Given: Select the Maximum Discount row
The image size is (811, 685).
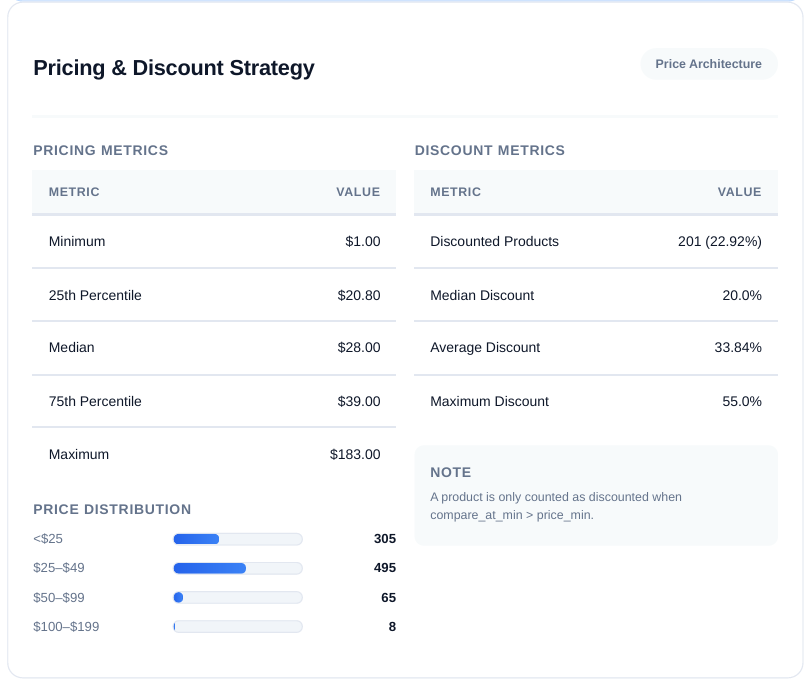Looking at the screenshot, I should pyautogui.click(x=596, y=401).
